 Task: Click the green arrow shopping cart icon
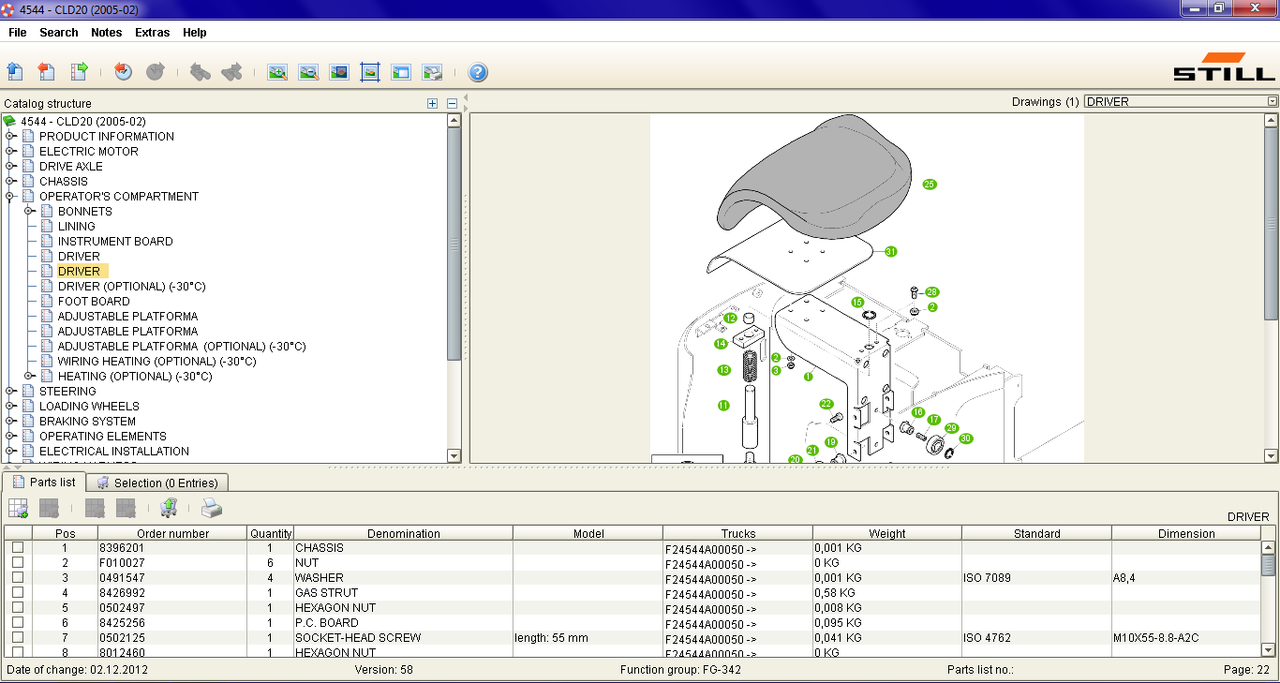pyautogui.click(x=169, y=508)
